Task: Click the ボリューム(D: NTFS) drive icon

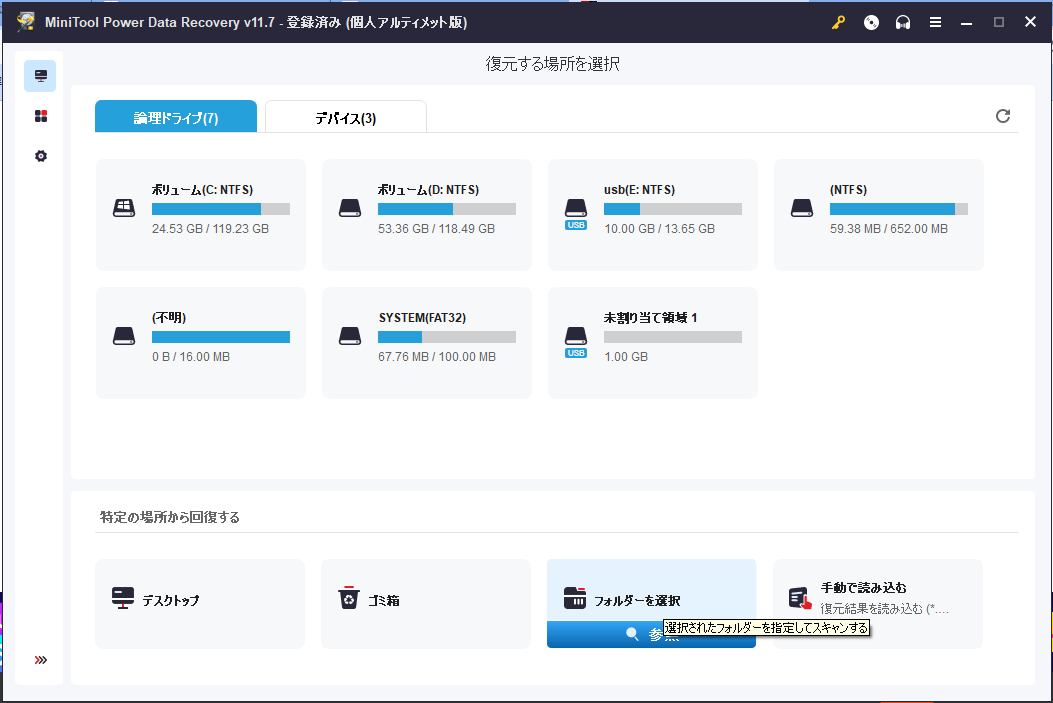Action: pos(350,208)
